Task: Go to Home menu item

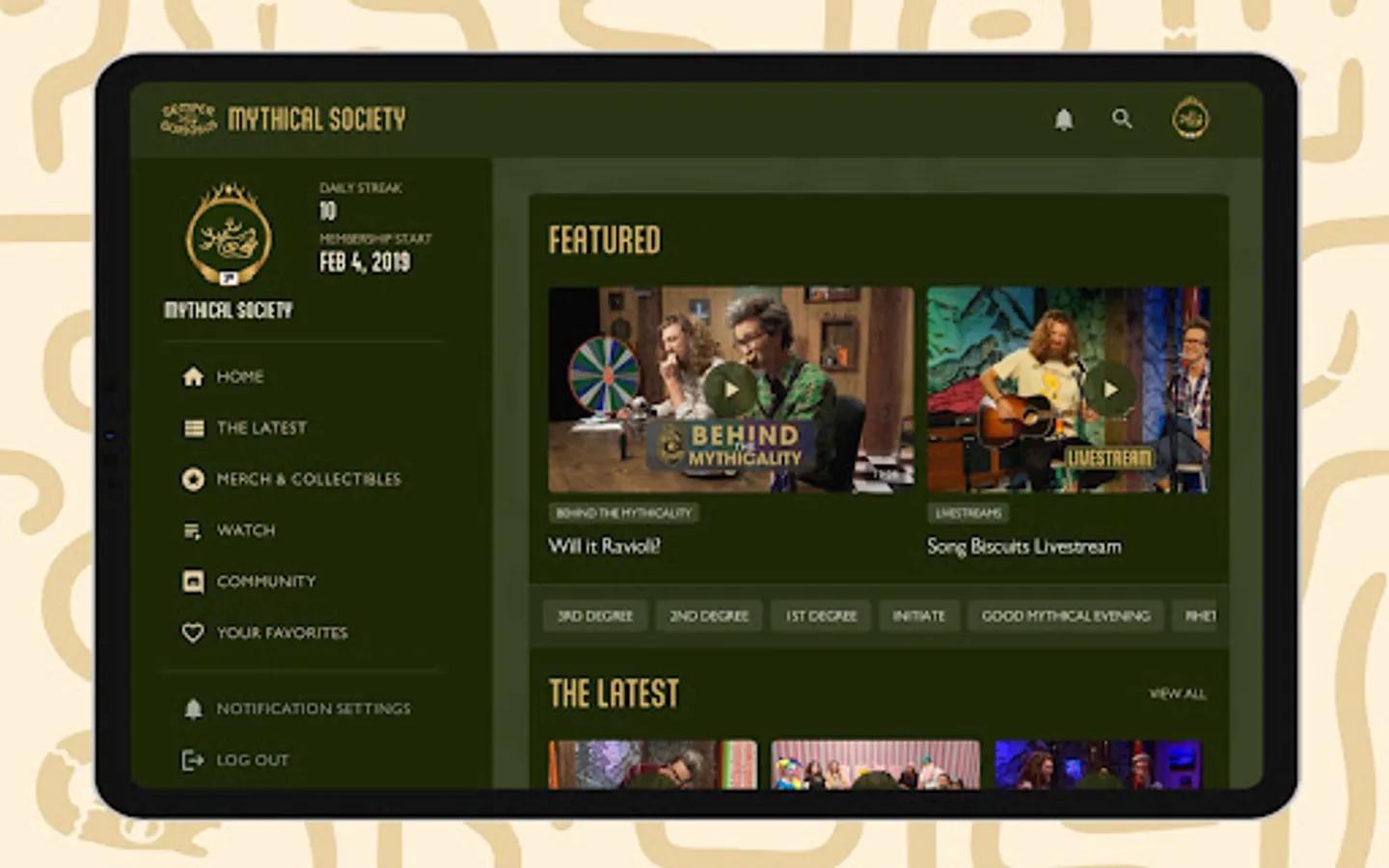Action: pyautogui.click(x=240, y=376)
